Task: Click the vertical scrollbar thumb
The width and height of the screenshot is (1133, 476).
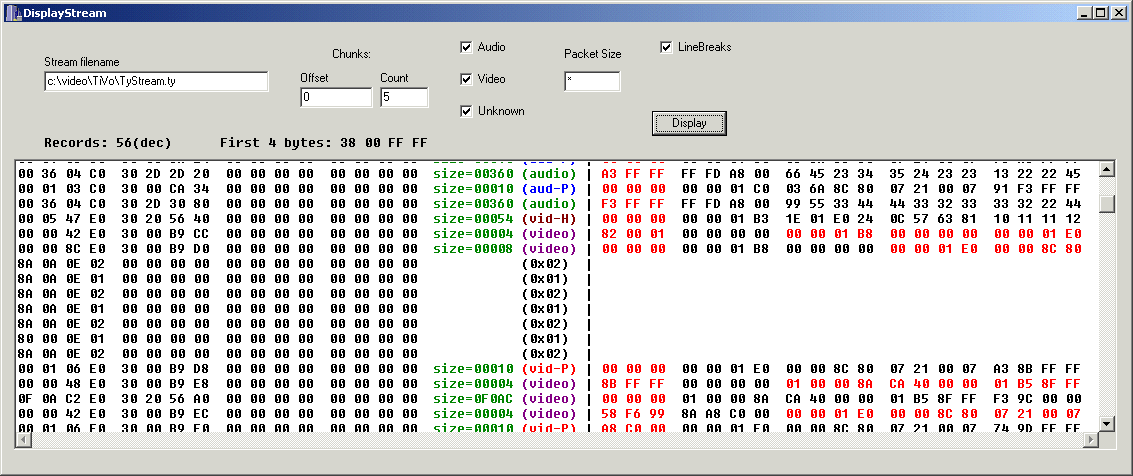Action: 1106,204
